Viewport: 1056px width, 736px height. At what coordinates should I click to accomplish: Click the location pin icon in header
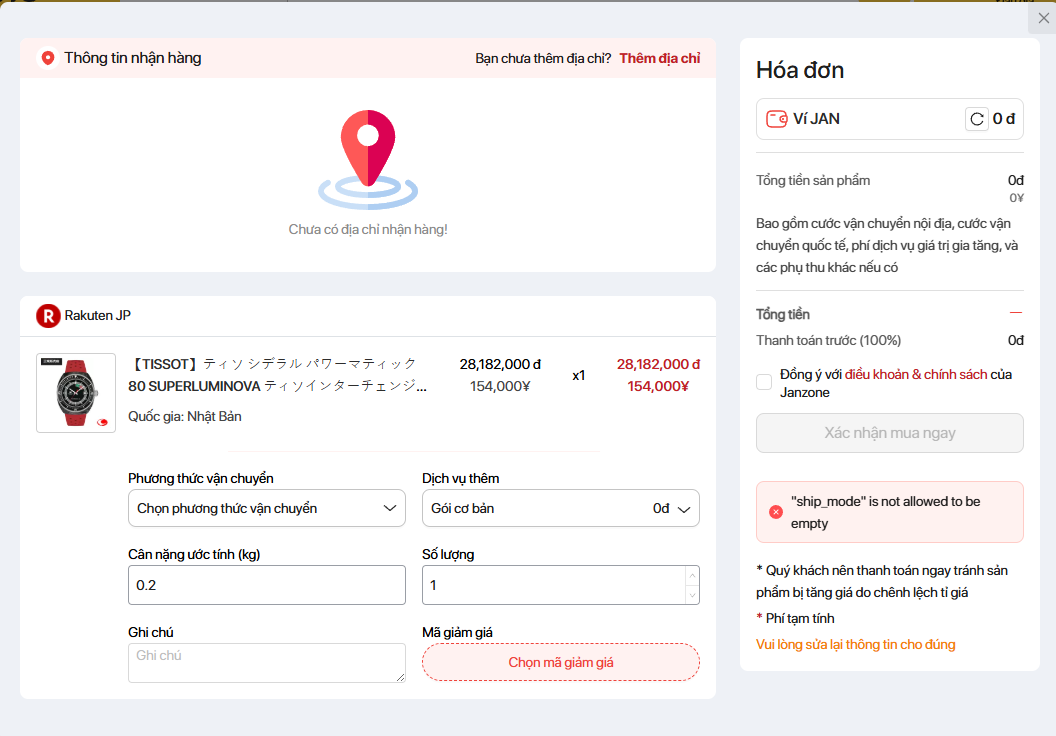click(48, 58)
